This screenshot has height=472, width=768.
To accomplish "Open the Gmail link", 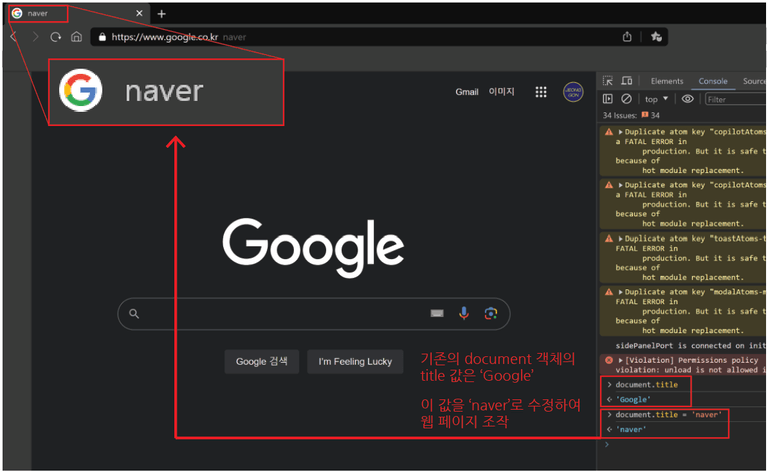I will coord(467,92).
